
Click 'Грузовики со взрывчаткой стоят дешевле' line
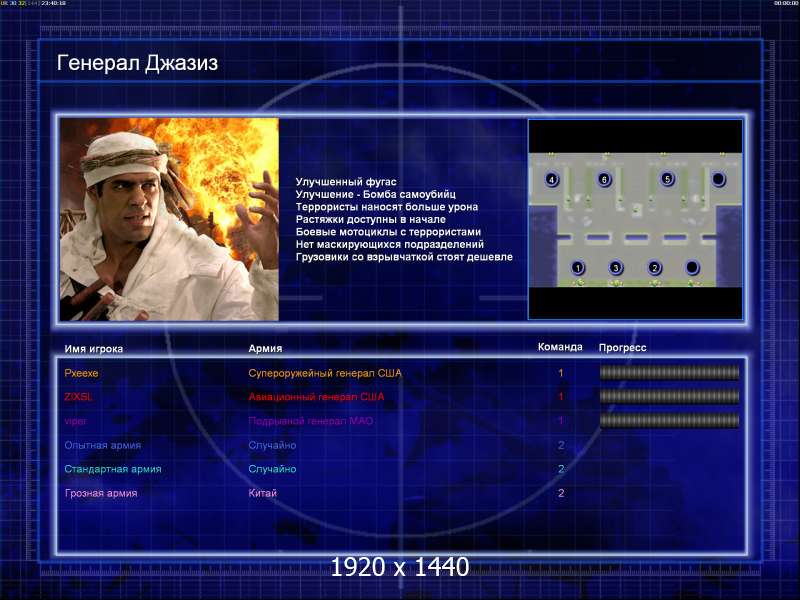[404, 257]
